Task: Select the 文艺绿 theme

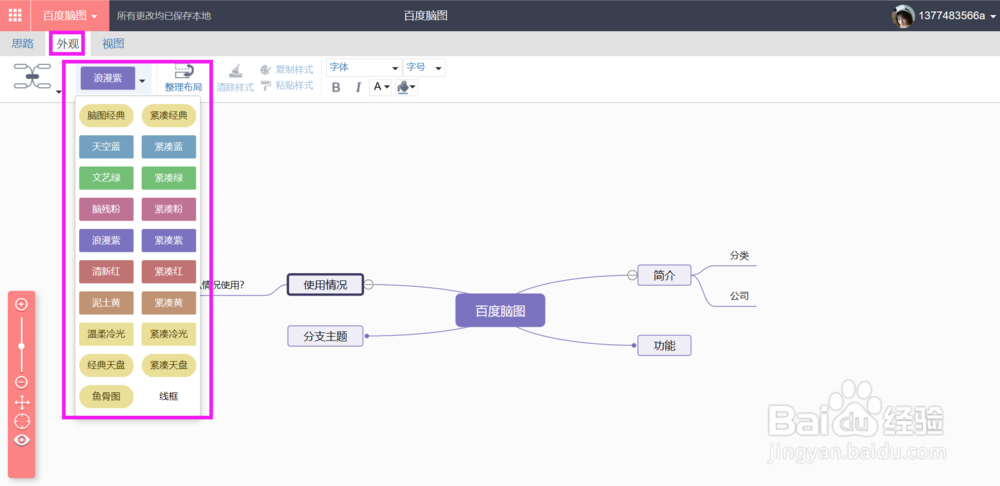Action: 107,178
